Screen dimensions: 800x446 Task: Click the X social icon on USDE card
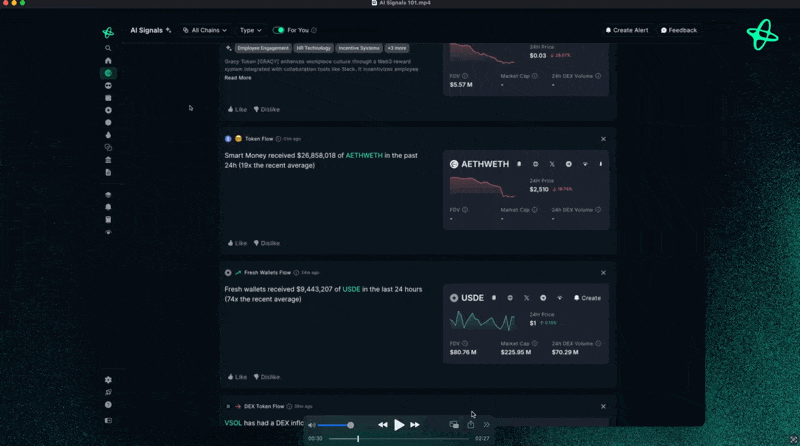click(527, 298)
